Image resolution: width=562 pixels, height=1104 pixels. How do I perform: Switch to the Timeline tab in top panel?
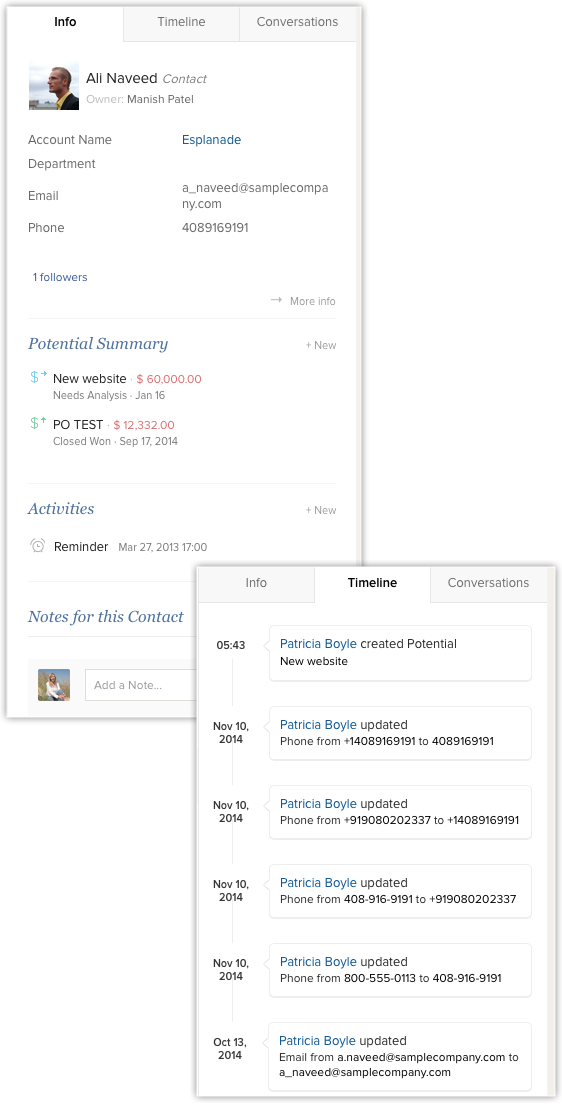(x=182, y=22)
